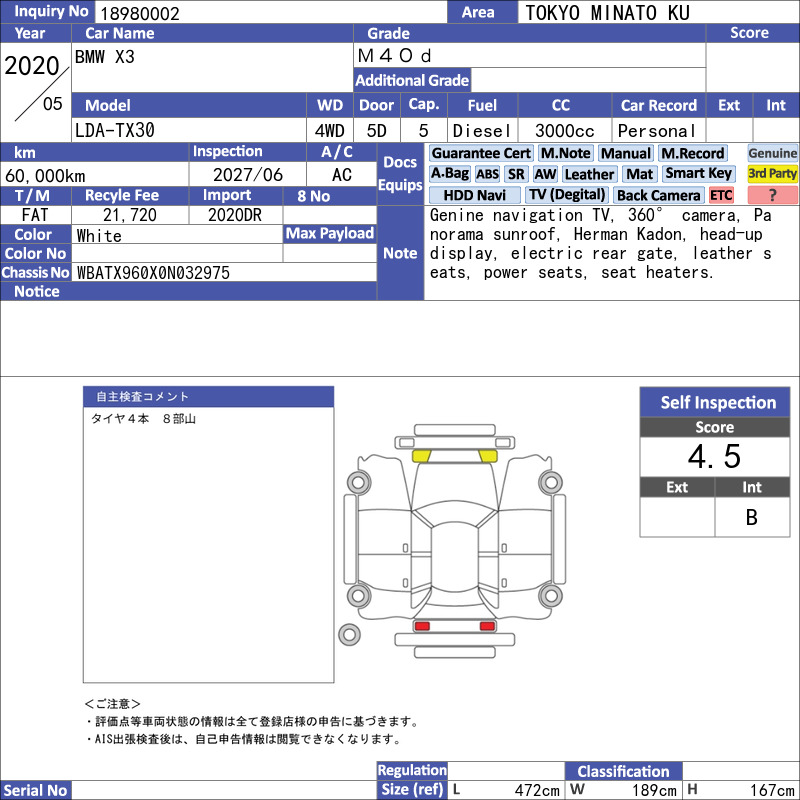Click the Mat equipment tag

click(639, 174)
